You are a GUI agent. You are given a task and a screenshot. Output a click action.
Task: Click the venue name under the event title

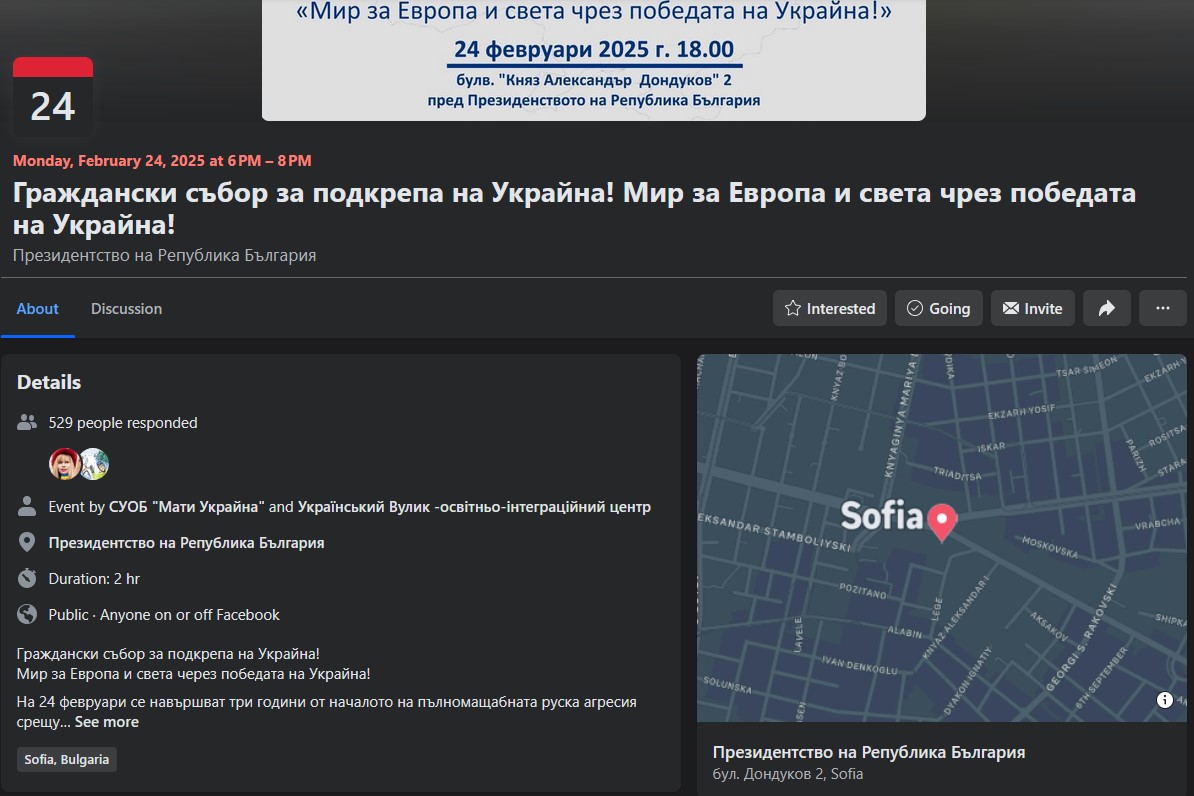click(164, 255)
